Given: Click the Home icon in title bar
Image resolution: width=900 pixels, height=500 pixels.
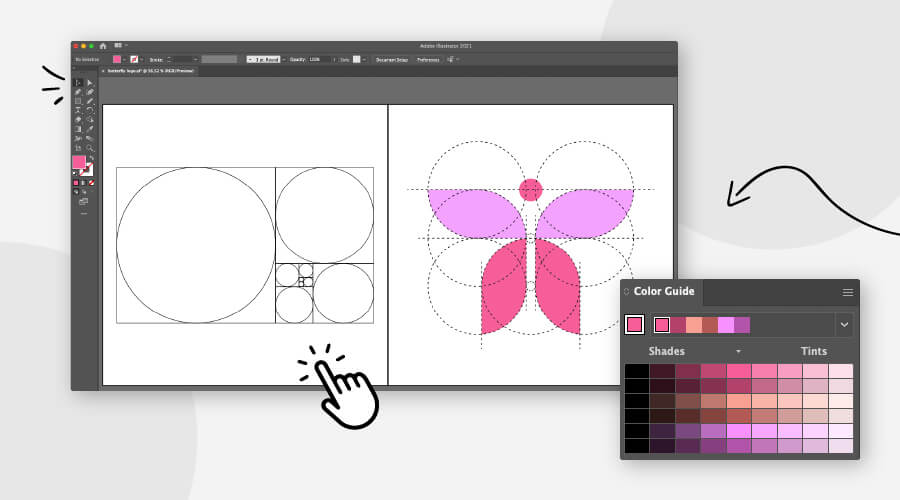Looking at the screenshot, I should [x=102, y=46].
